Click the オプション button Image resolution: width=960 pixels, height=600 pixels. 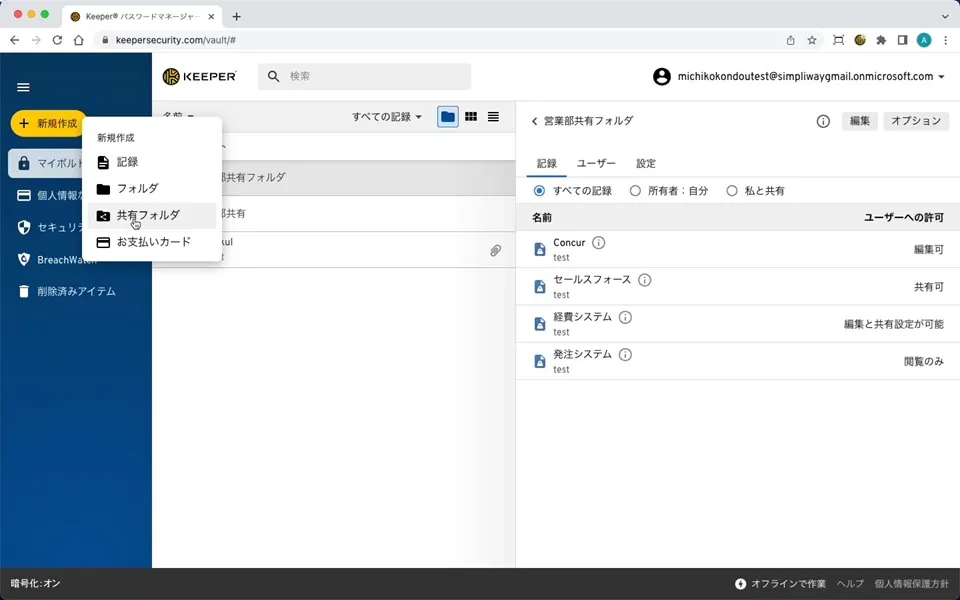(916, 120)
